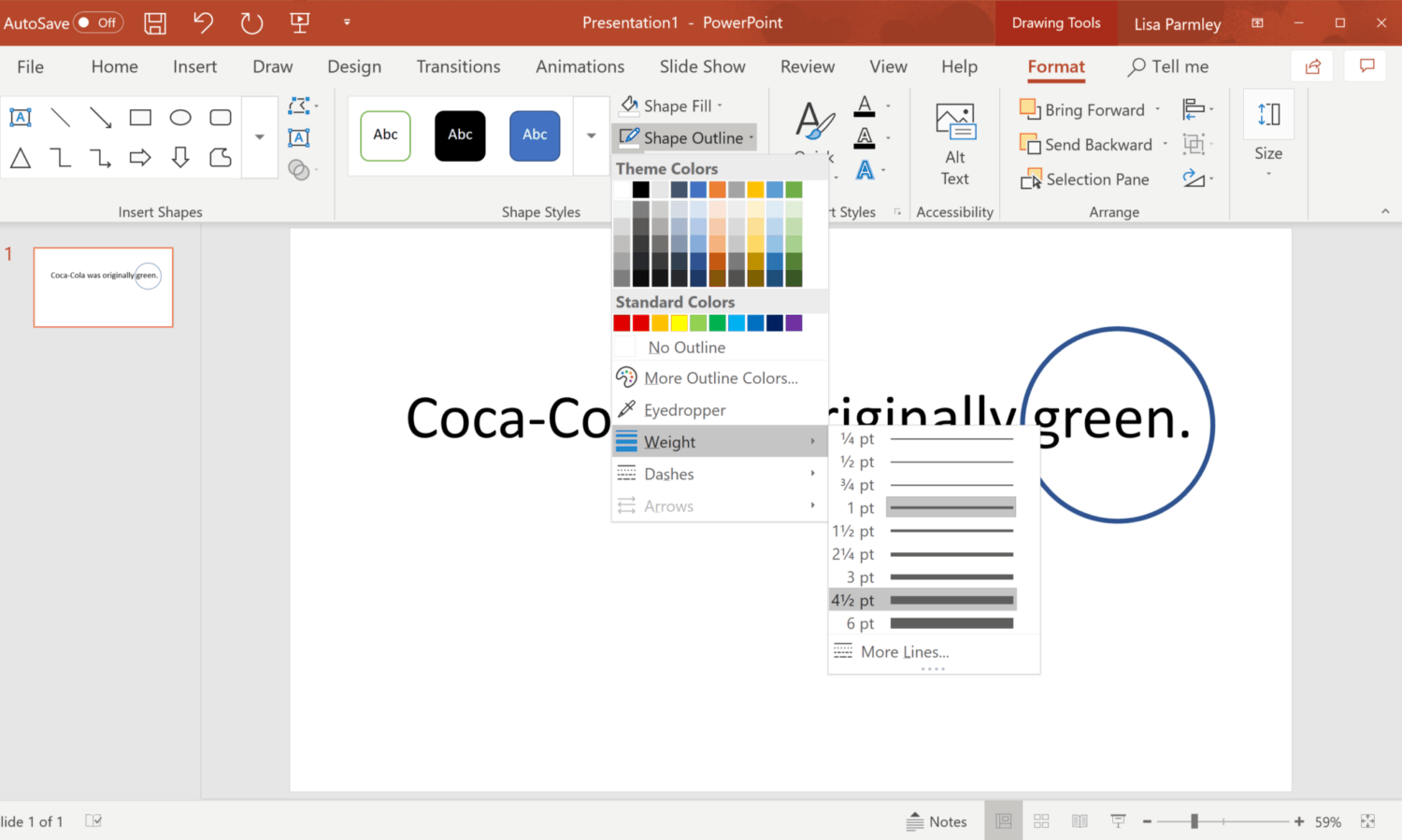Viewport: 1402px width, 840px height.
Task: Choose 1 pt line weight
Action: (923, 507)
